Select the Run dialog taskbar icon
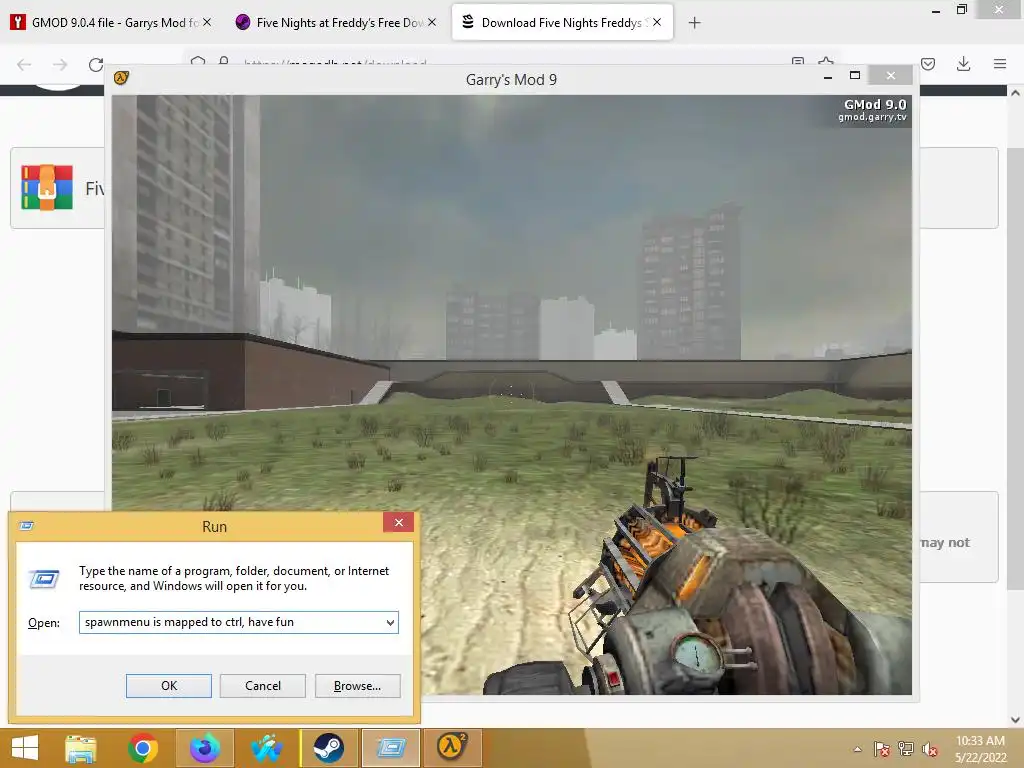Viewport: 1024px width, 768px height. 391,748
